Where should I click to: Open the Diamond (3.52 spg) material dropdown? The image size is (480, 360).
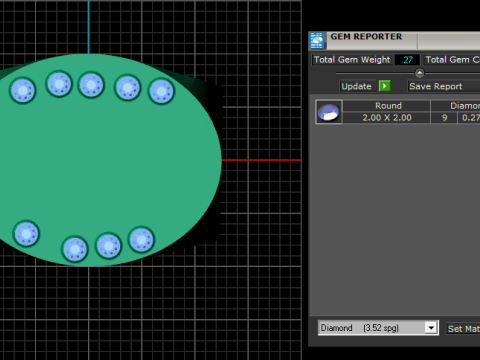point(431,328)
